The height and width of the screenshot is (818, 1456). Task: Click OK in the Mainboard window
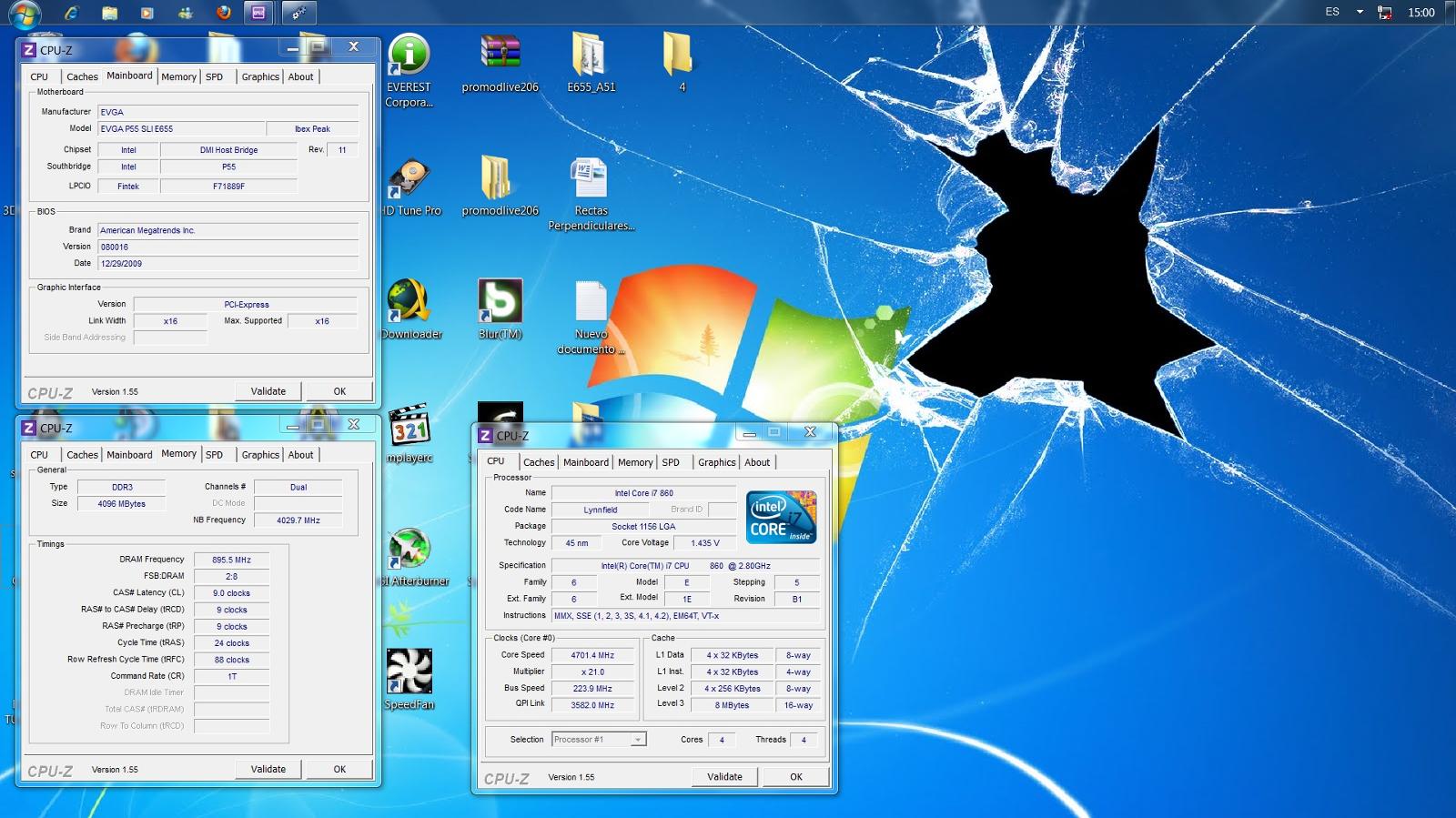point(339,391)
